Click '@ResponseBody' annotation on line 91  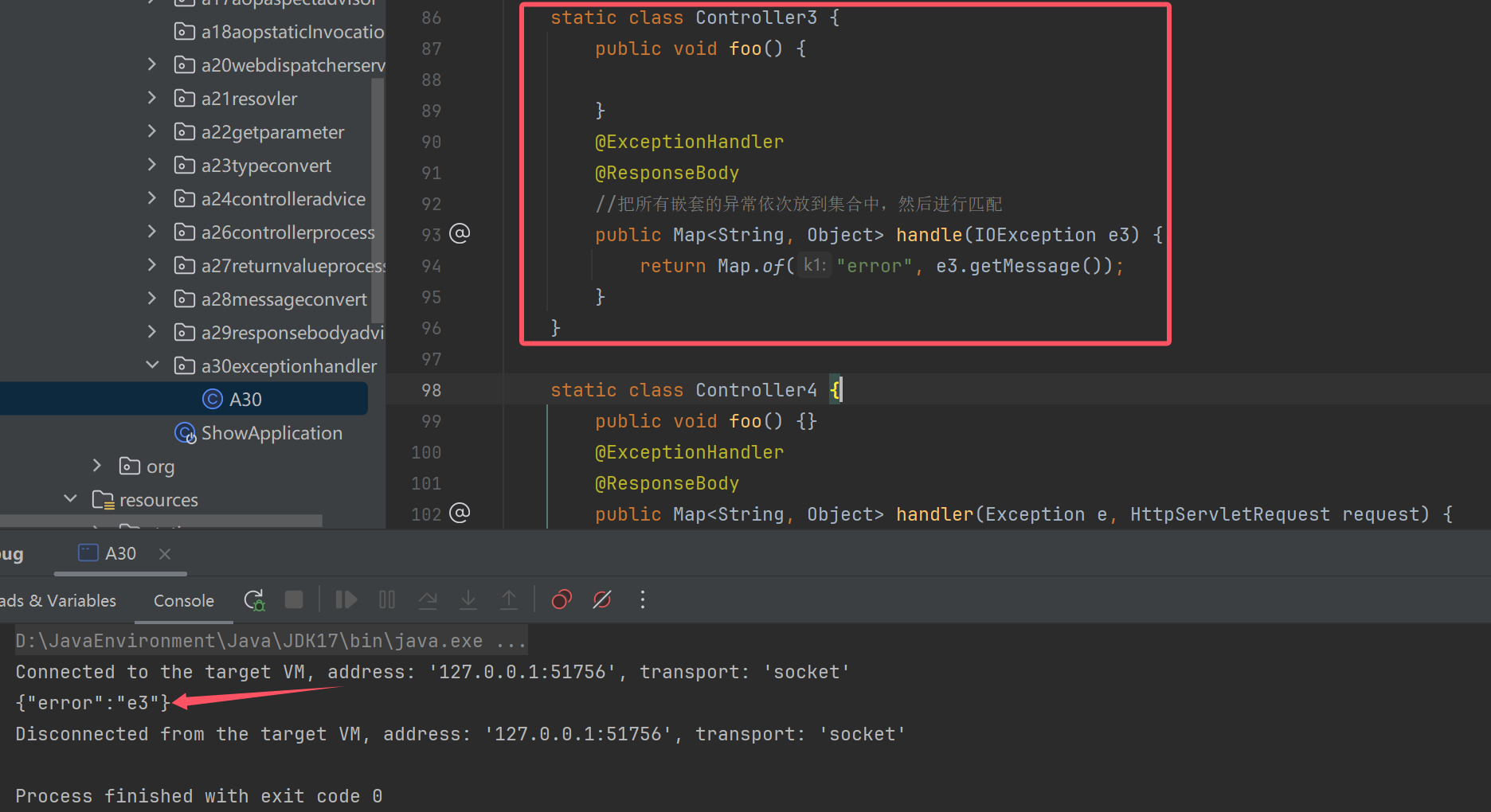[667, 173]
